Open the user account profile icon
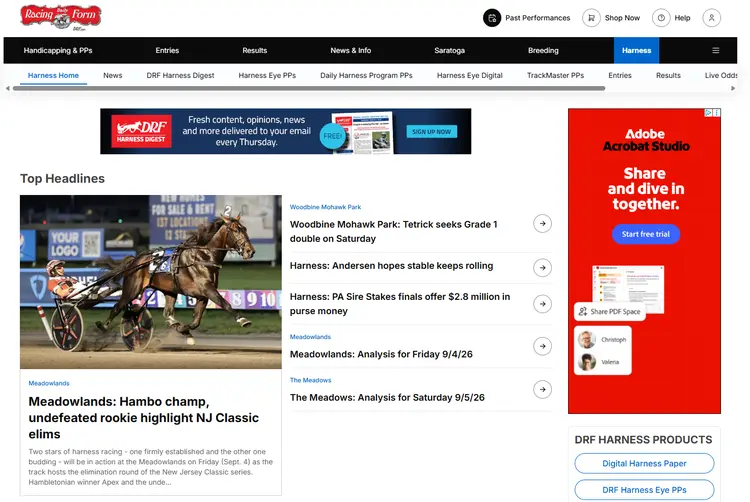 click(711, 18)
